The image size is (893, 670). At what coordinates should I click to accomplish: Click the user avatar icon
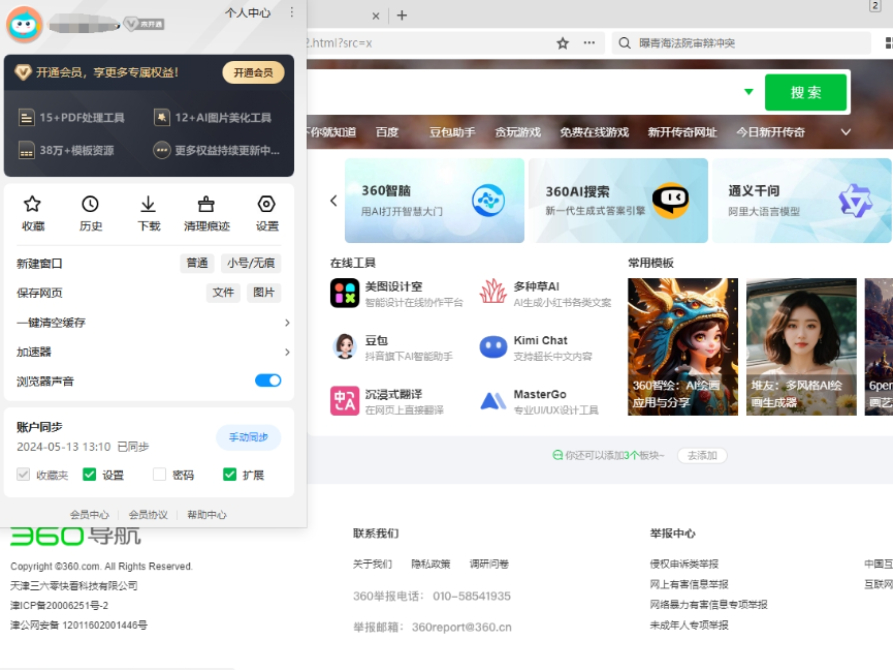point(24,24)
